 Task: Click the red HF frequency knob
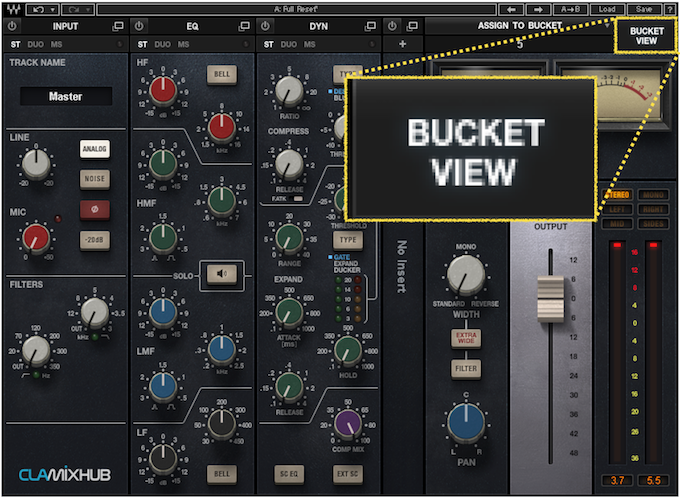click(222, 126)
